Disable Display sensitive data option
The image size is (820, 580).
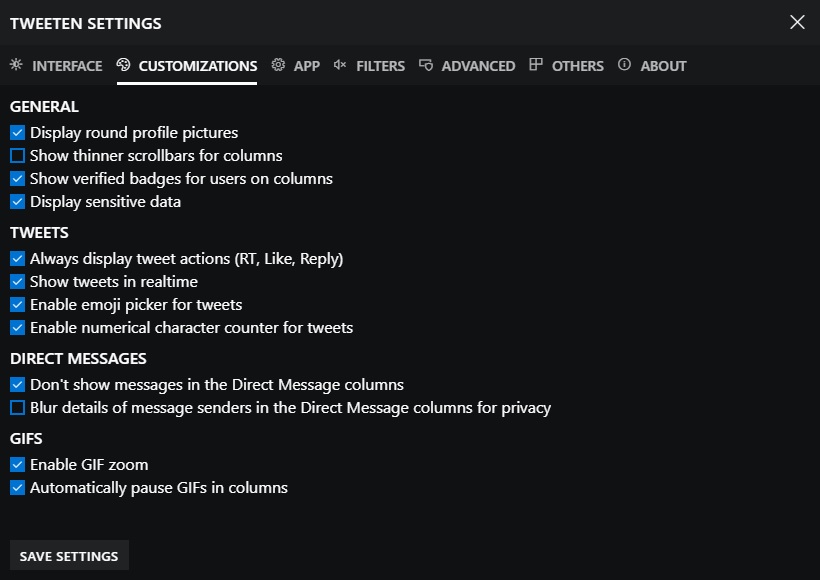pos(17,201)
